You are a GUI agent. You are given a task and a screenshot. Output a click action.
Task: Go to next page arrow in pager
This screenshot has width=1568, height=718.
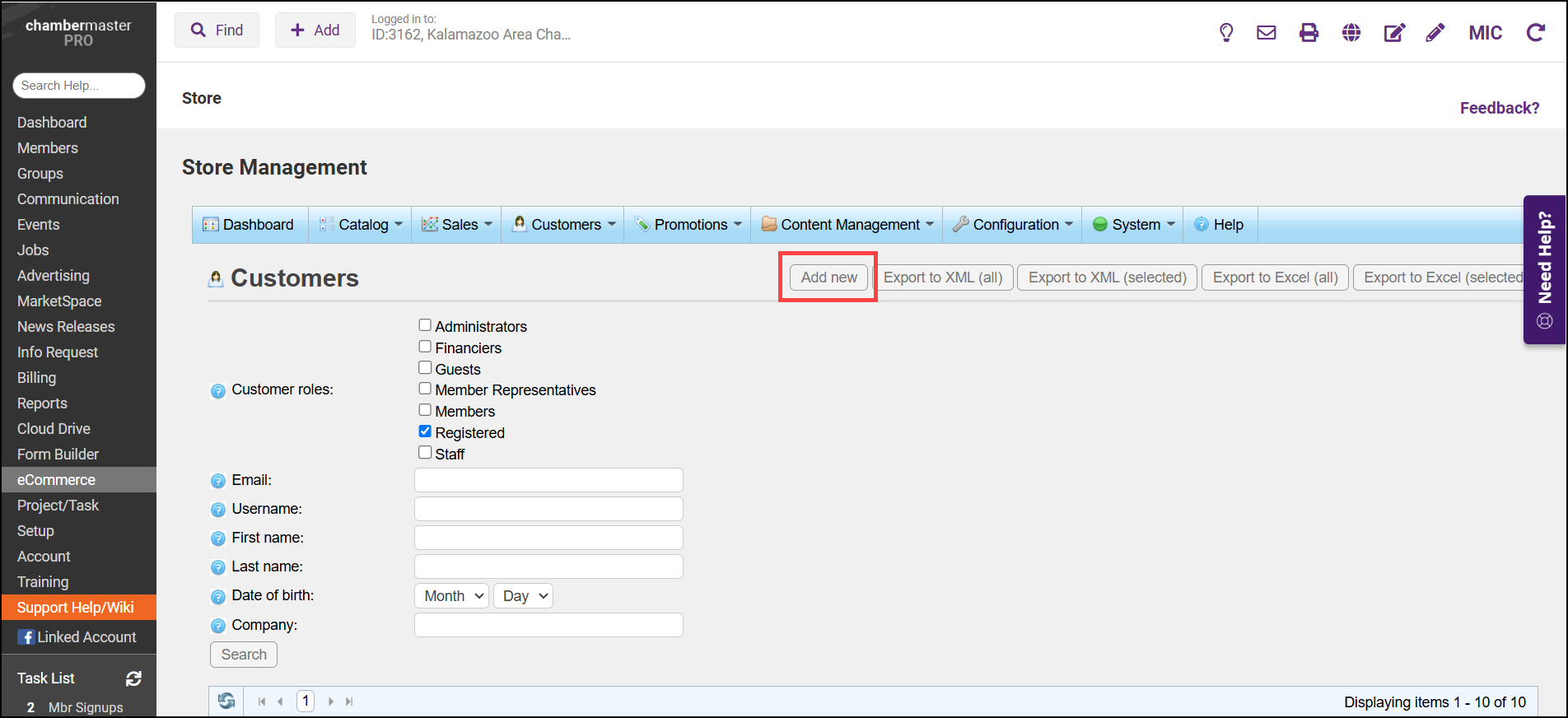[x=331, y=702]
